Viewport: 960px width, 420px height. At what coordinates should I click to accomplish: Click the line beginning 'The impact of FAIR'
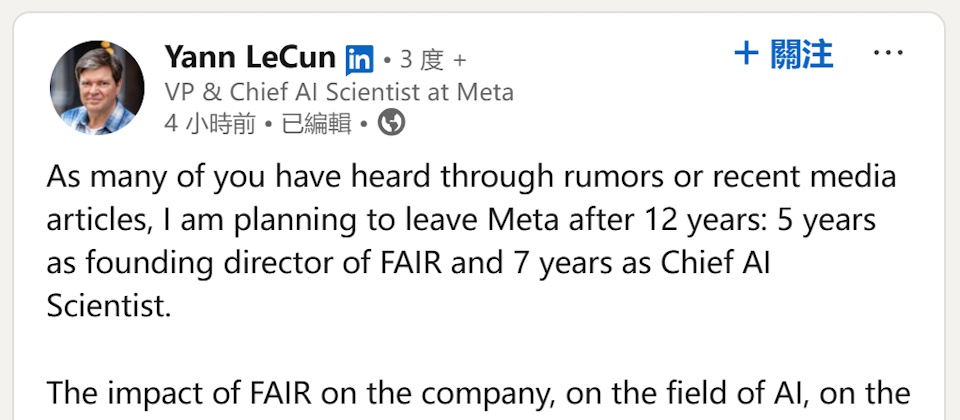coord(478,392)
